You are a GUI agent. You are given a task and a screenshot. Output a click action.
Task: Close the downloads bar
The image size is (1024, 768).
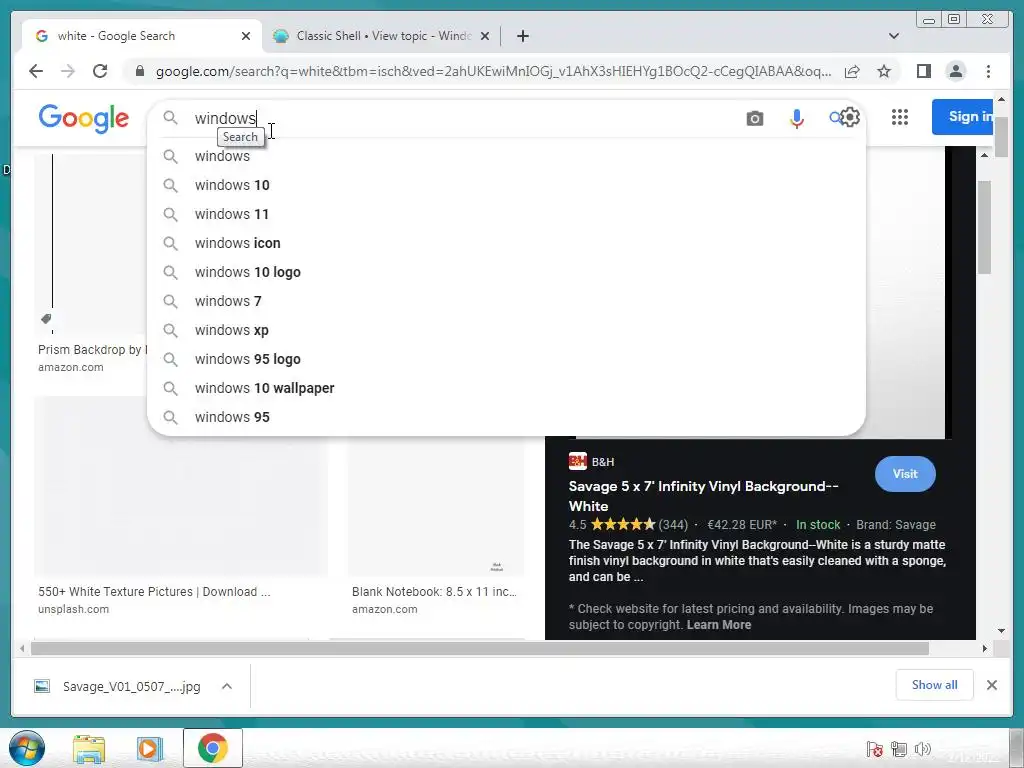coord(991,685)
